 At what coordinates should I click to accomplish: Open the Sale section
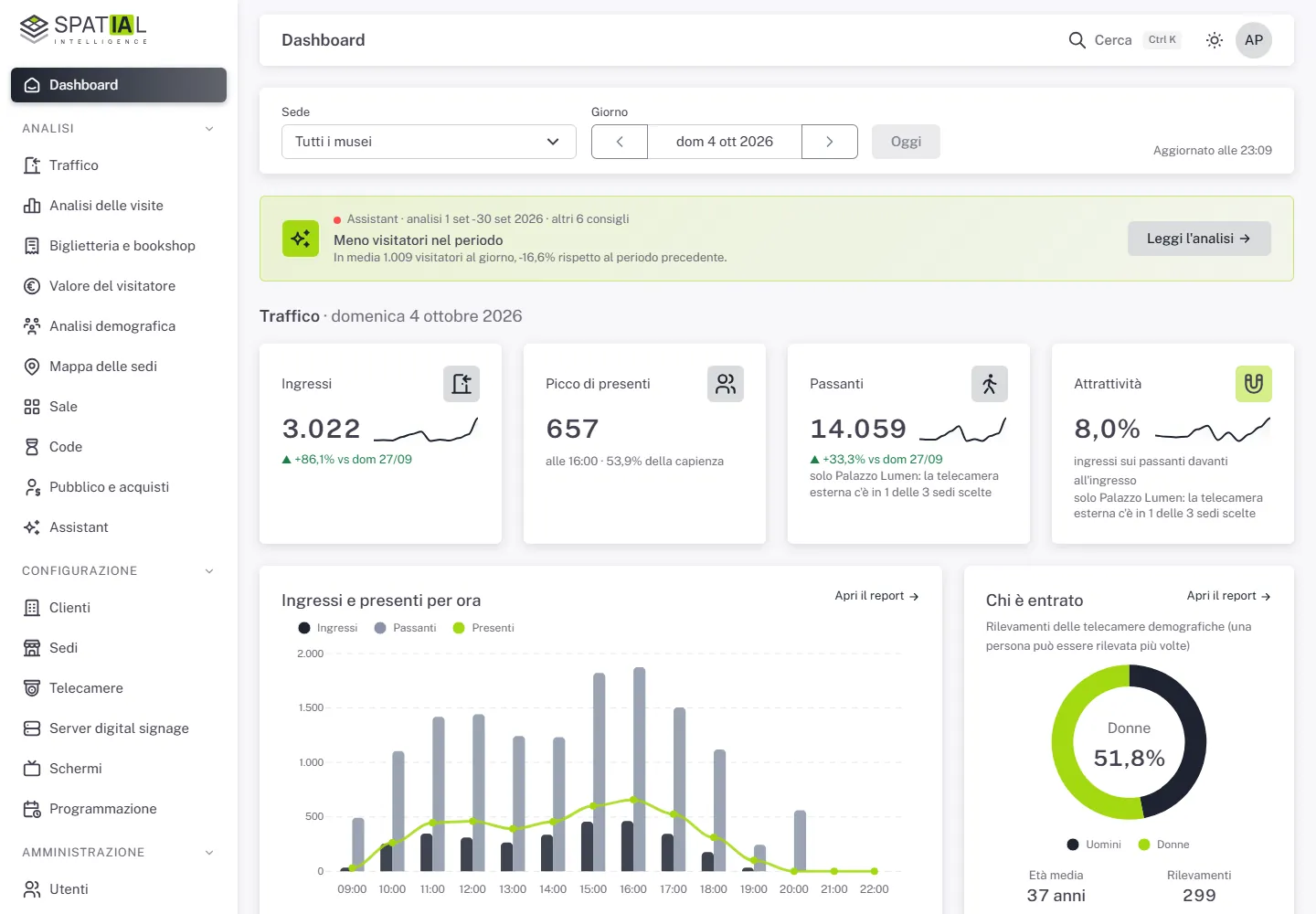119,407
